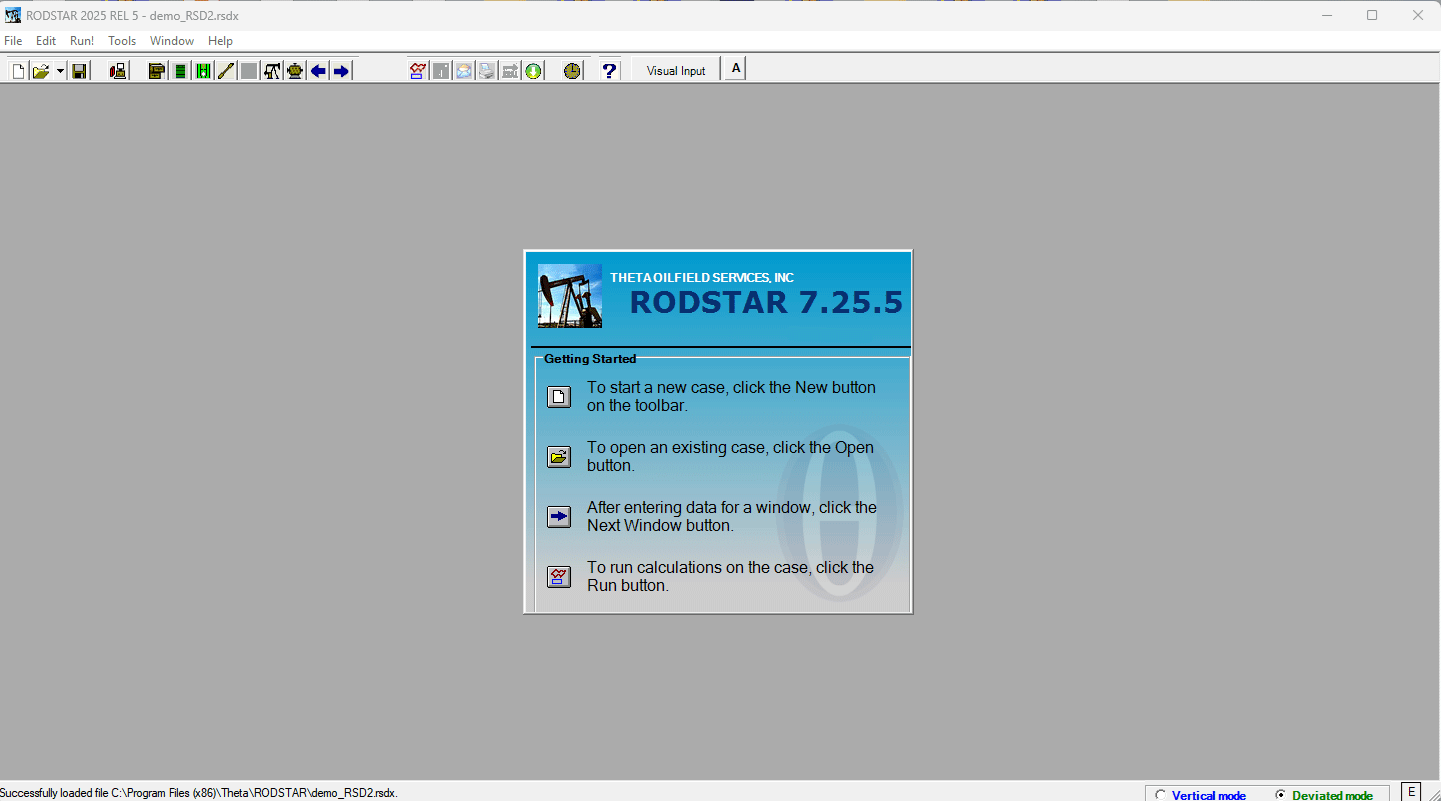Screen dimensions: 1441x801
Task: Click the "RODSTAR 7.25.5" splash title
Action: click(x=766, y=302)
